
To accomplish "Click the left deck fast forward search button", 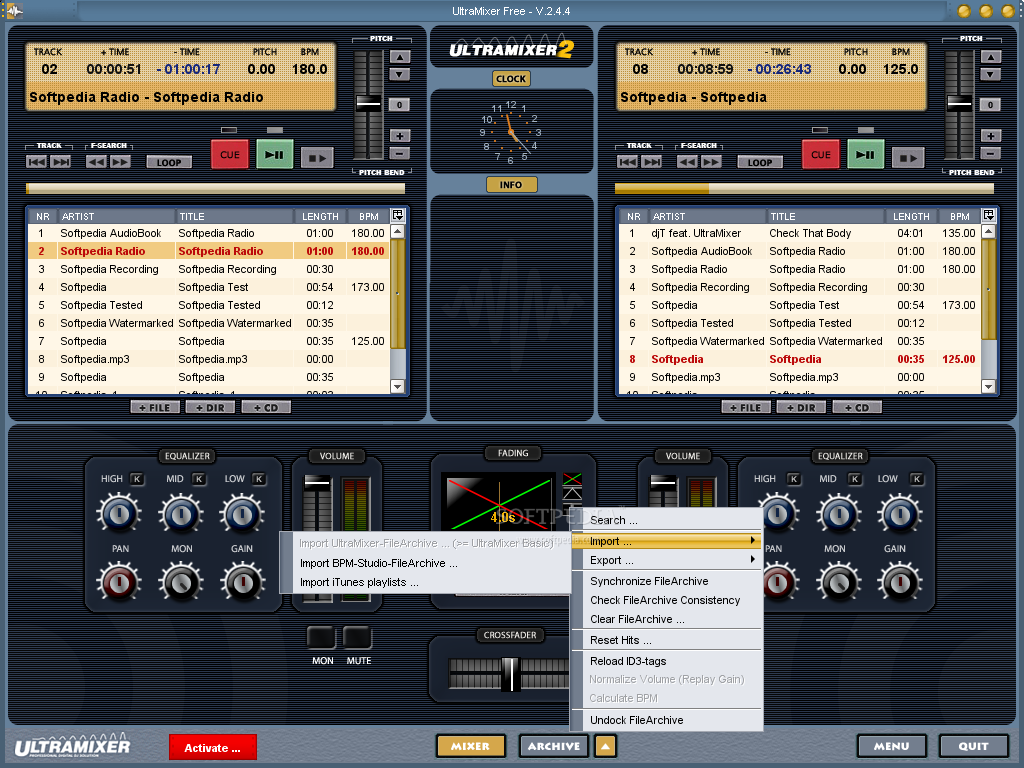I will (x=120, y=161).
